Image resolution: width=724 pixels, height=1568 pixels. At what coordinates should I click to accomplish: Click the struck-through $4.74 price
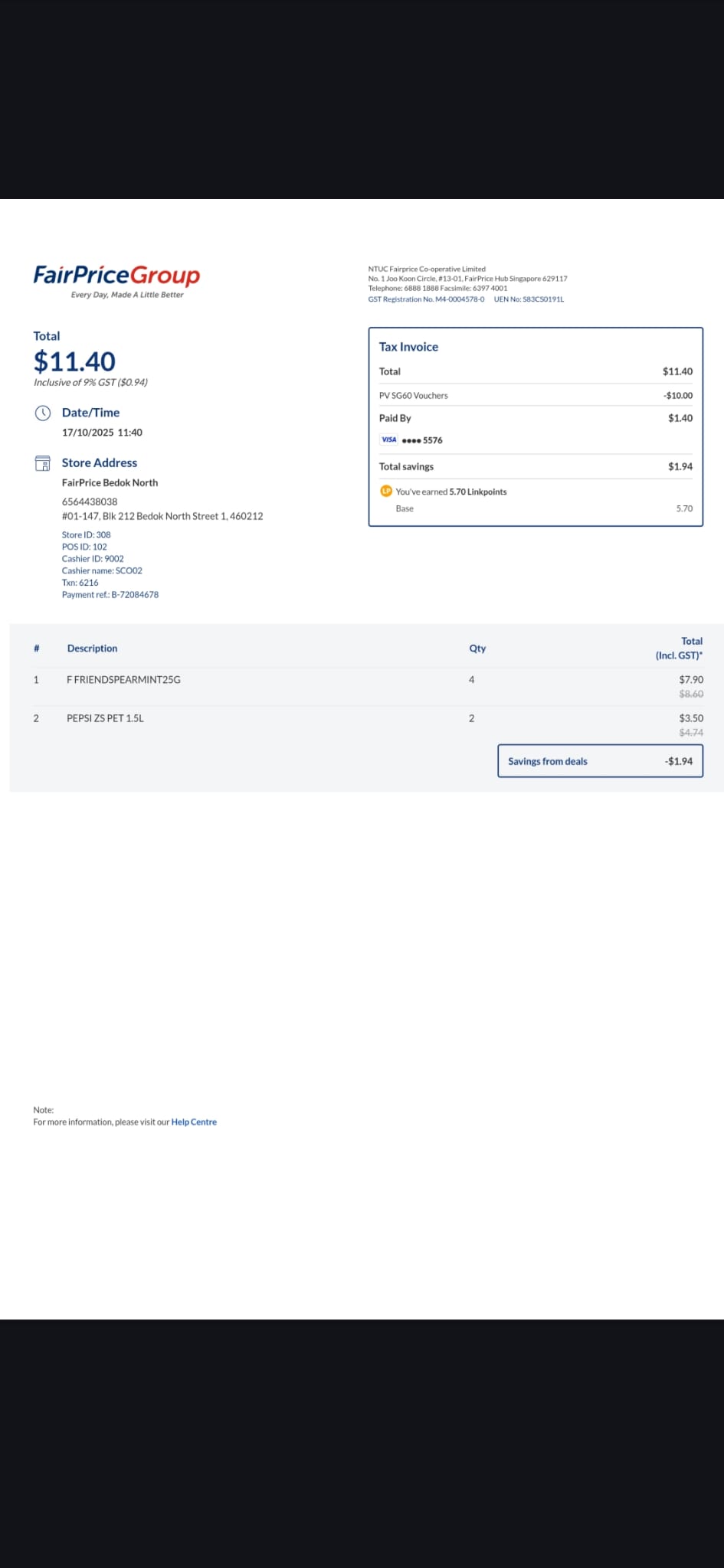(x=691, y=733)
